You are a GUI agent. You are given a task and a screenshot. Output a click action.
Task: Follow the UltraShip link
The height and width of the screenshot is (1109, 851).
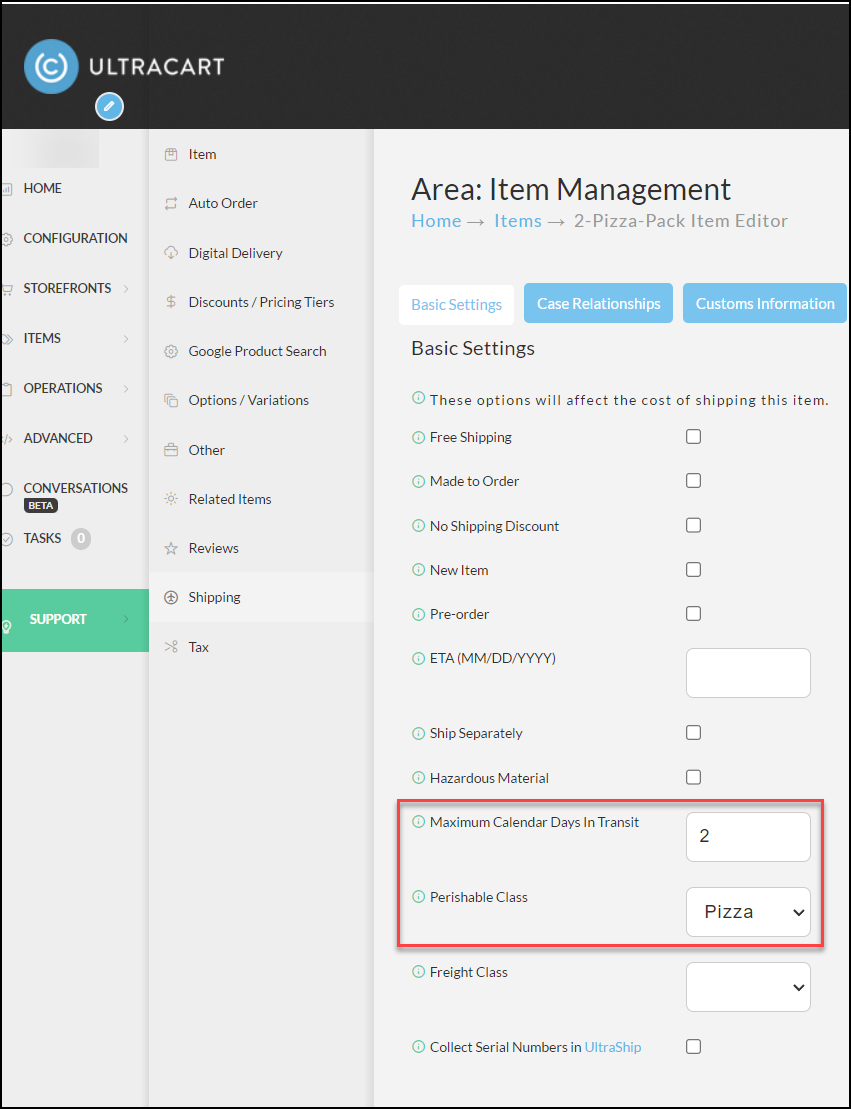[x=613, y=1047]
